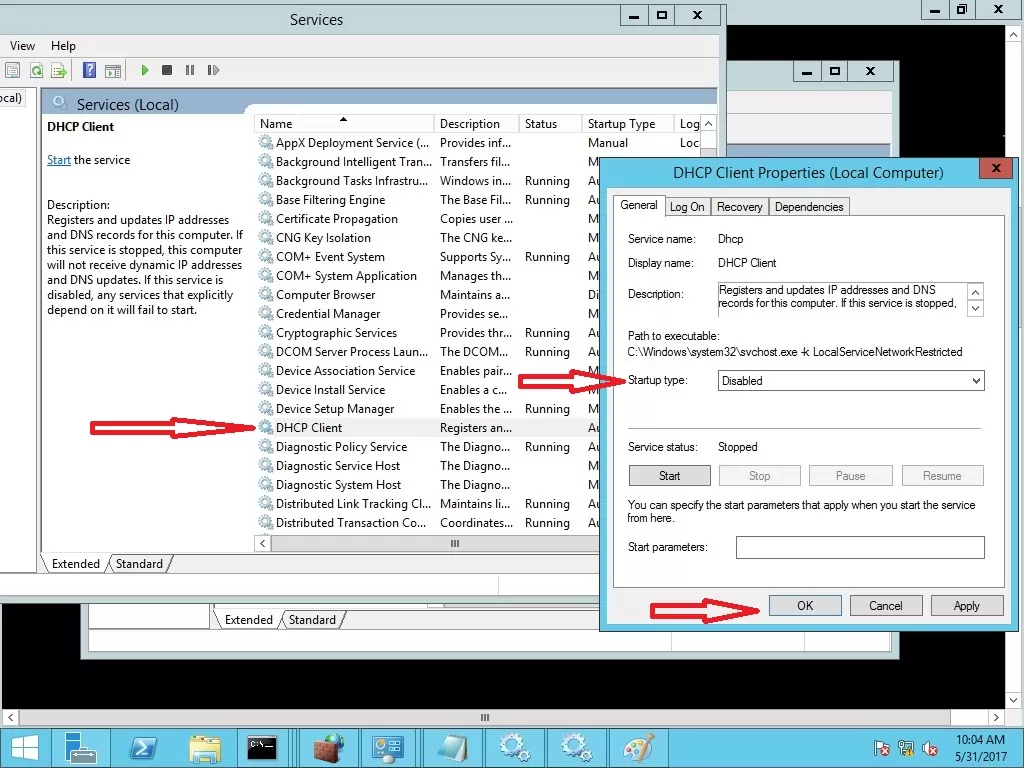The width and height of the screenshot is (1024, 768).
Task: Click Cancel in DHCP Client Properties
Action: pyautogui.click(x=886, y=605)
